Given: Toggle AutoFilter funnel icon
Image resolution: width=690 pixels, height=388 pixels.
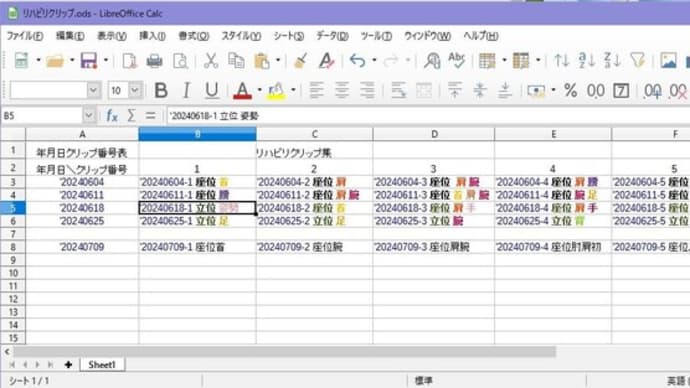Looking at the screenshot, I should 638,60.
